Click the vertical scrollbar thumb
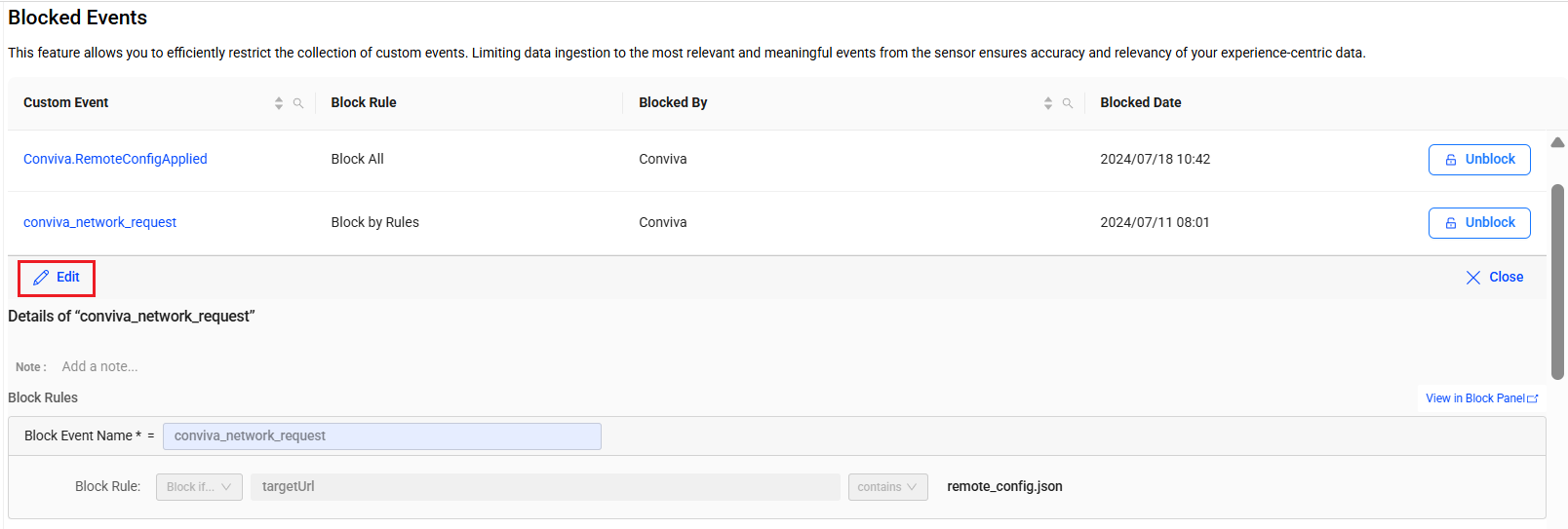Screen dimensions: 1568x529 (x=1557, y=281)
